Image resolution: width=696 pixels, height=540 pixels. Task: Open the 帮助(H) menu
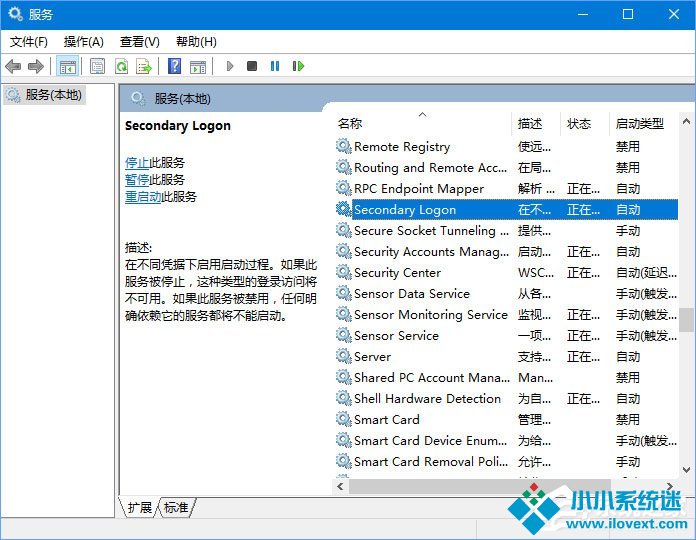point(196,42)
